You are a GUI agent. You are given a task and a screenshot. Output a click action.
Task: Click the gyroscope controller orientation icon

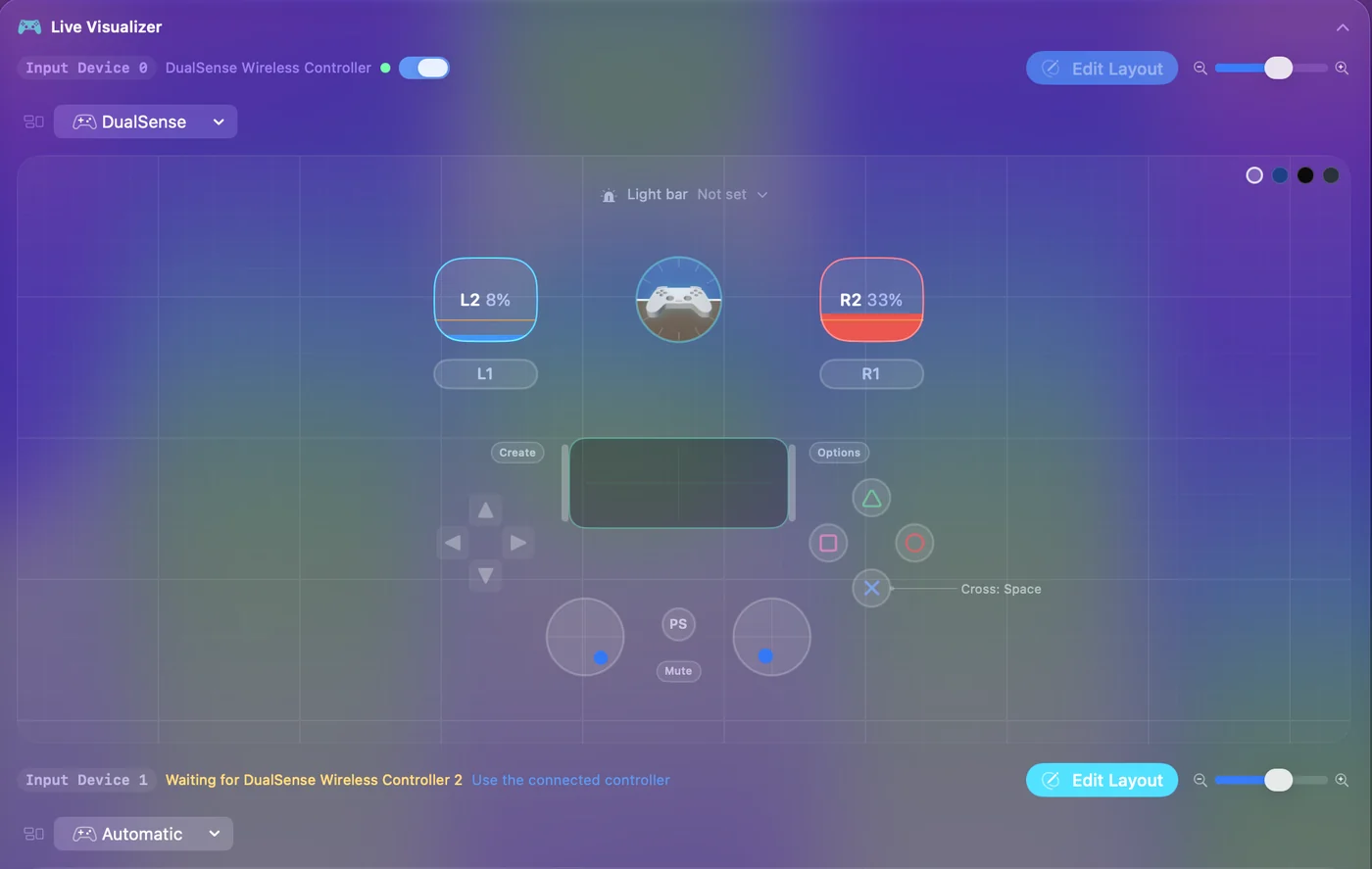(678, 300)
